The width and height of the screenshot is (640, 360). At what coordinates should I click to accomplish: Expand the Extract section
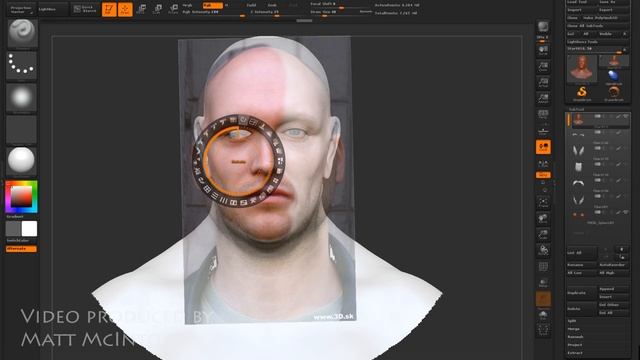point(575,353)
